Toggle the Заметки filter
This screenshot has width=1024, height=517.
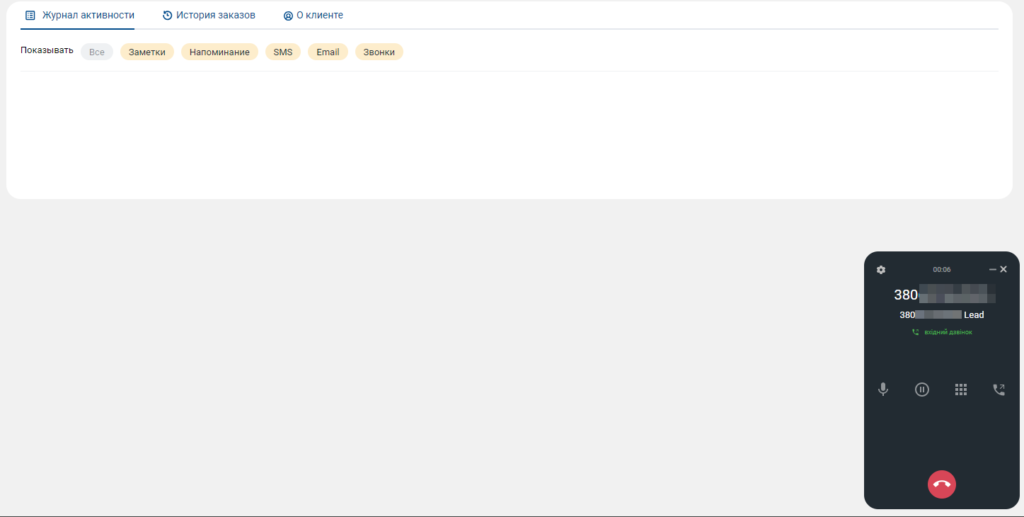pyautogui.click(x=147, y=52)
